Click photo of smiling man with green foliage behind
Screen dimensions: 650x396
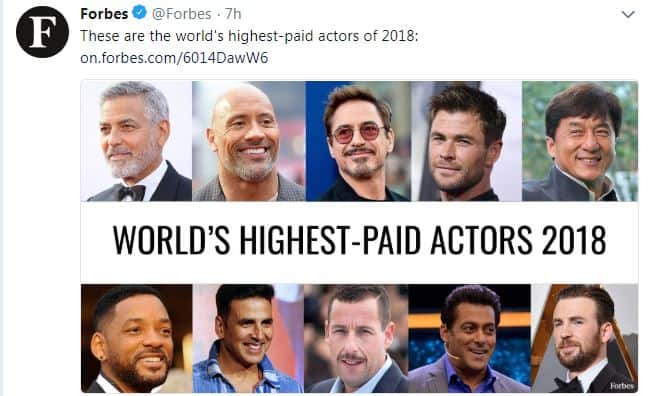tap(580, 141)
